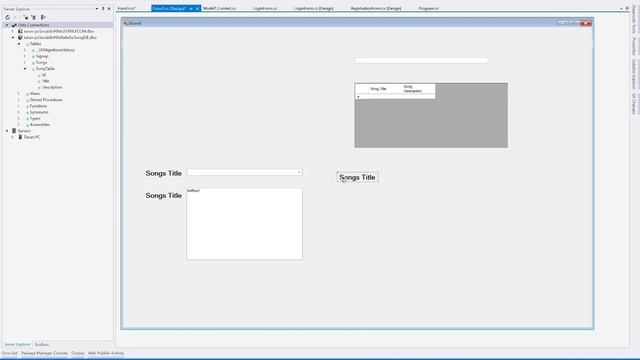640x360 pixels.
Task: Collapse the SongDB.dbo connection node
Action: pos(13,38)
